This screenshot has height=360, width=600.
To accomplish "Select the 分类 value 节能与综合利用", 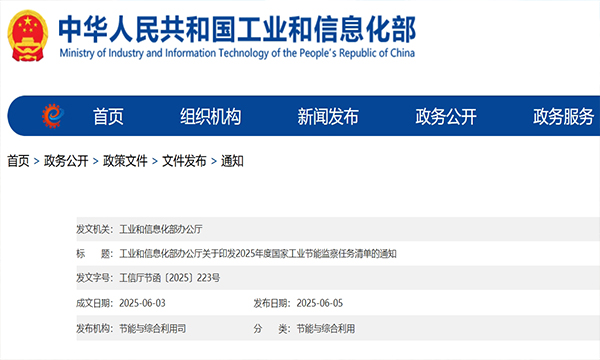I will point(326,328).
